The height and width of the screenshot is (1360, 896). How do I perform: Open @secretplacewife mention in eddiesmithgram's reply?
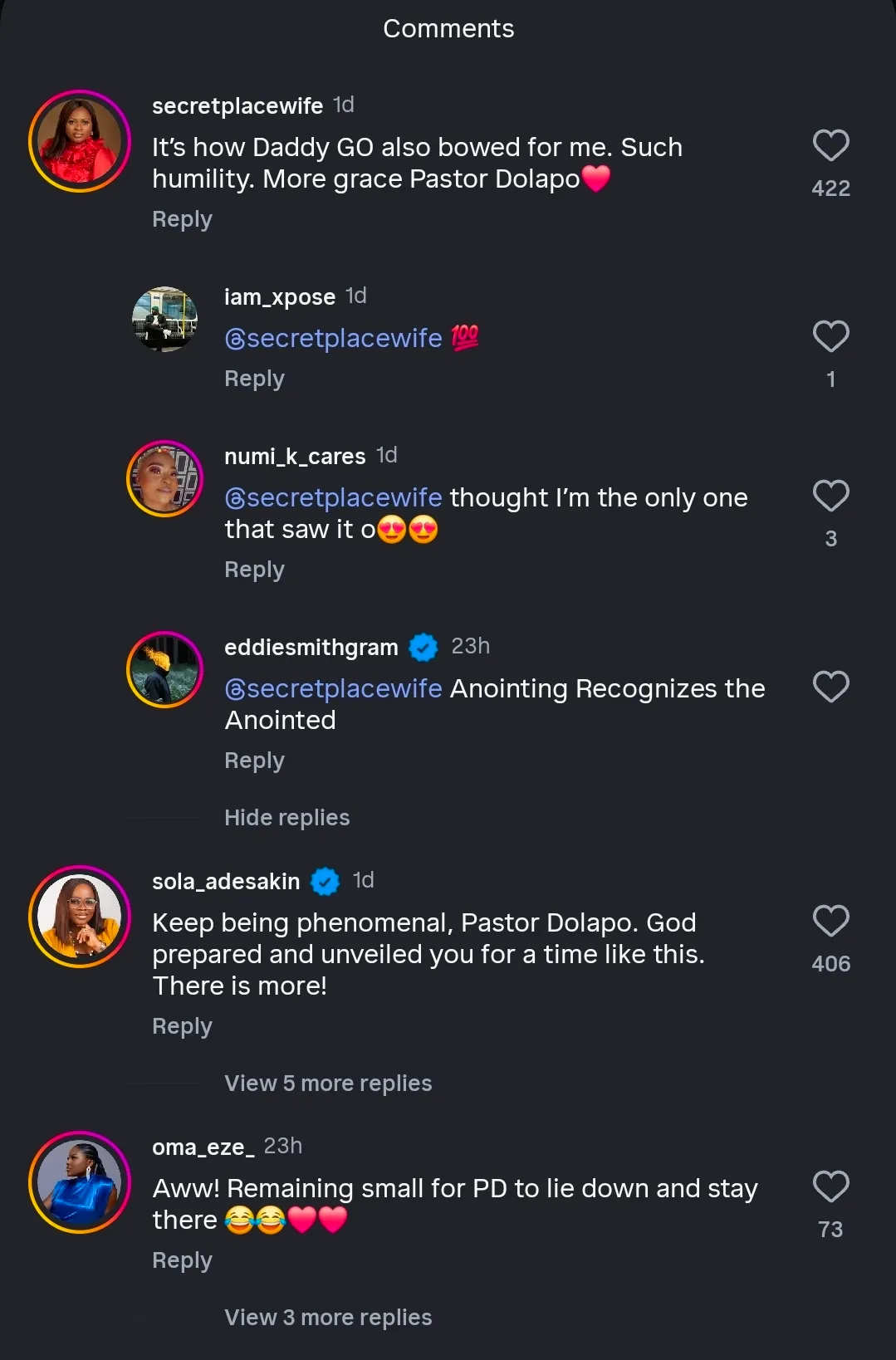(x=333, y=689)
